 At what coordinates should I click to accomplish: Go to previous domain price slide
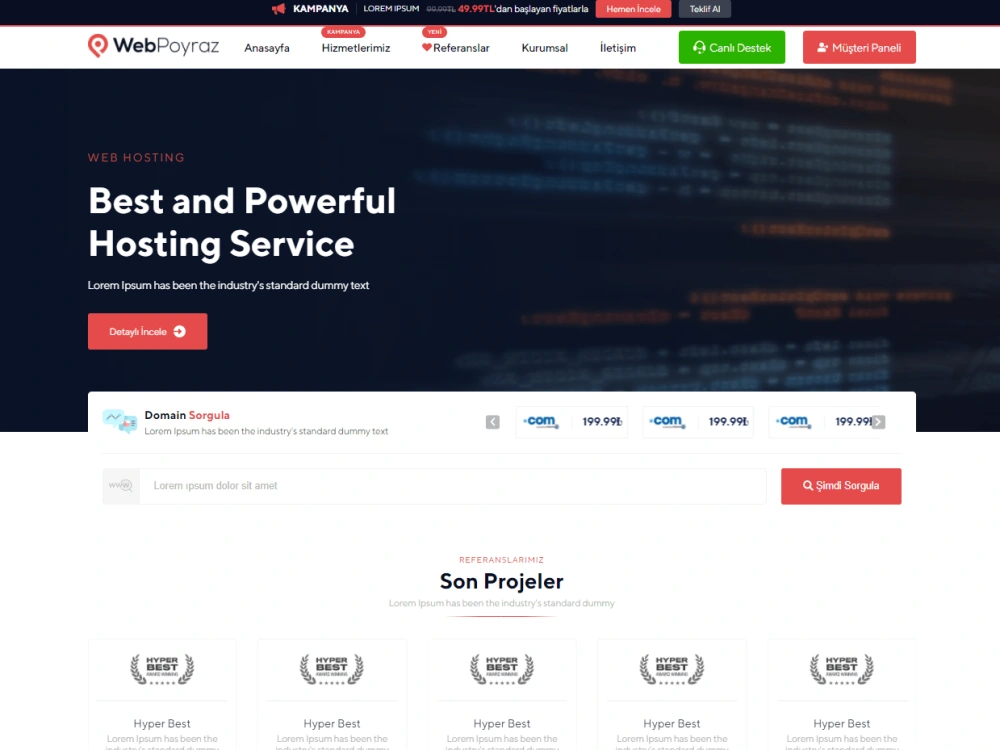click(492, 422)
